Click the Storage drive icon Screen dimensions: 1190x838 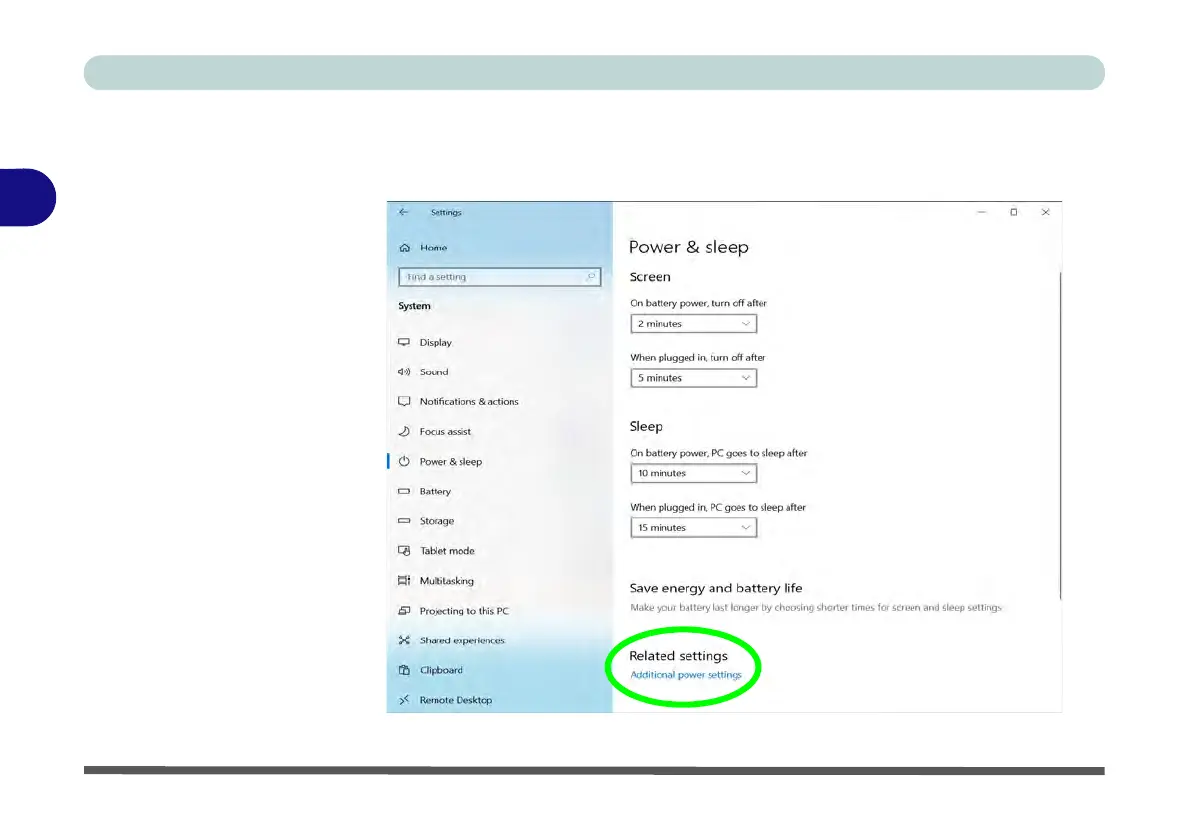point(405,521)
